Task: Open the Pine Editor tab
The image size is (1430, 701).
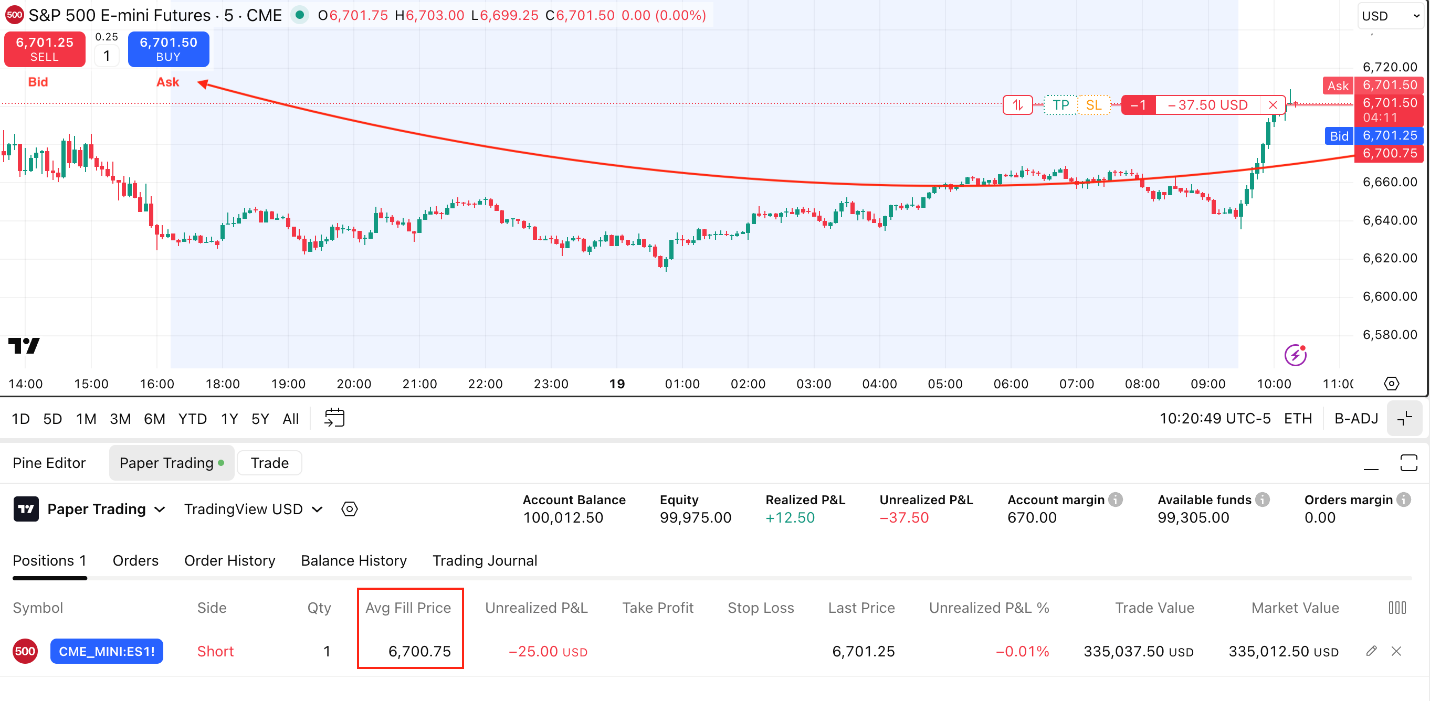Action: coord(49,463)
